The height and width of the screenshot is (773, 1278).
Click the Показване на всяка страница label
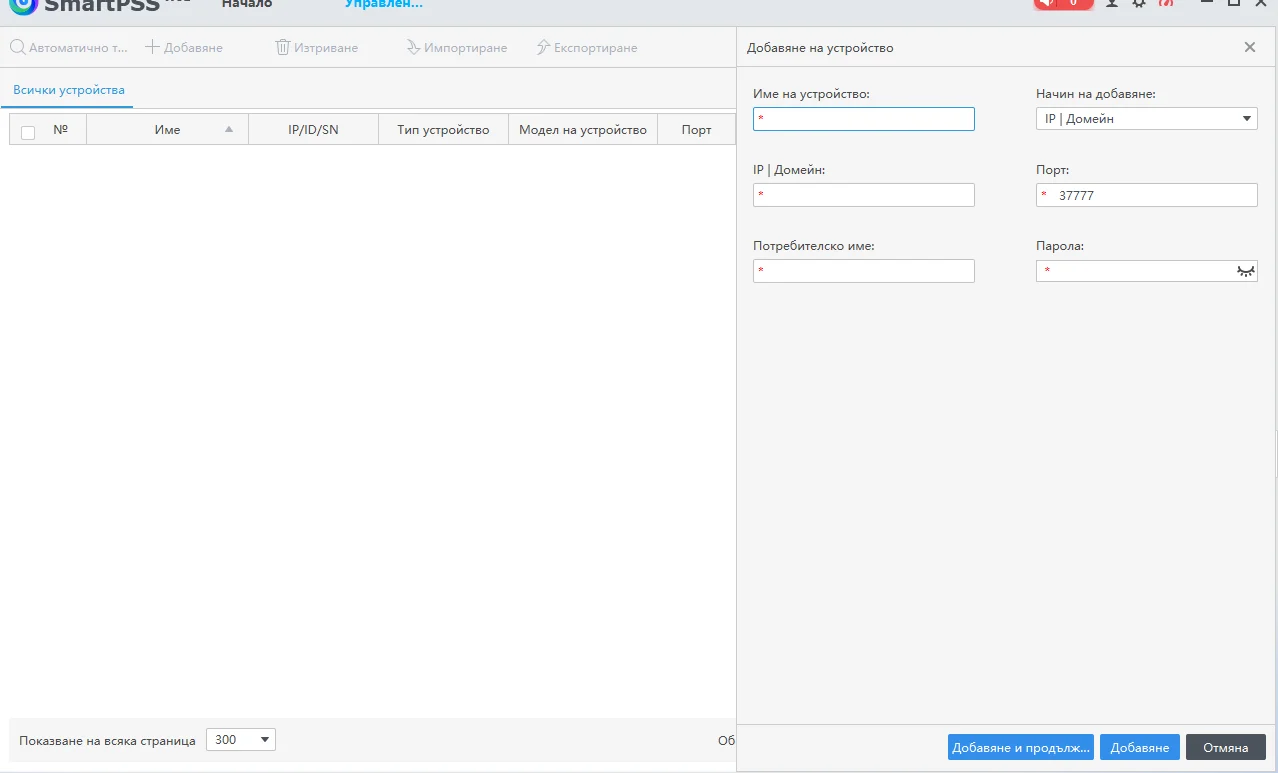(x=107, y=741)
